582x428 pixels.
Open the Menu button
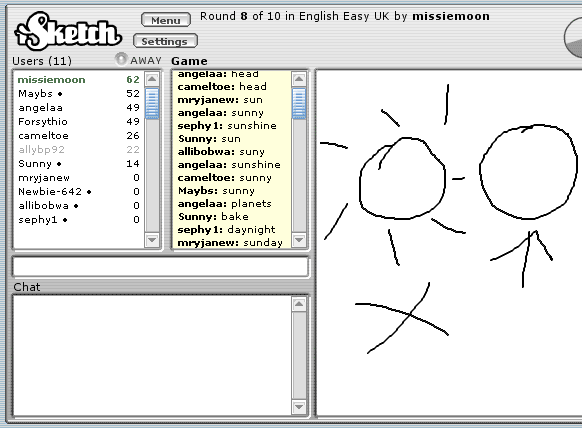click(x=166, y=20)
